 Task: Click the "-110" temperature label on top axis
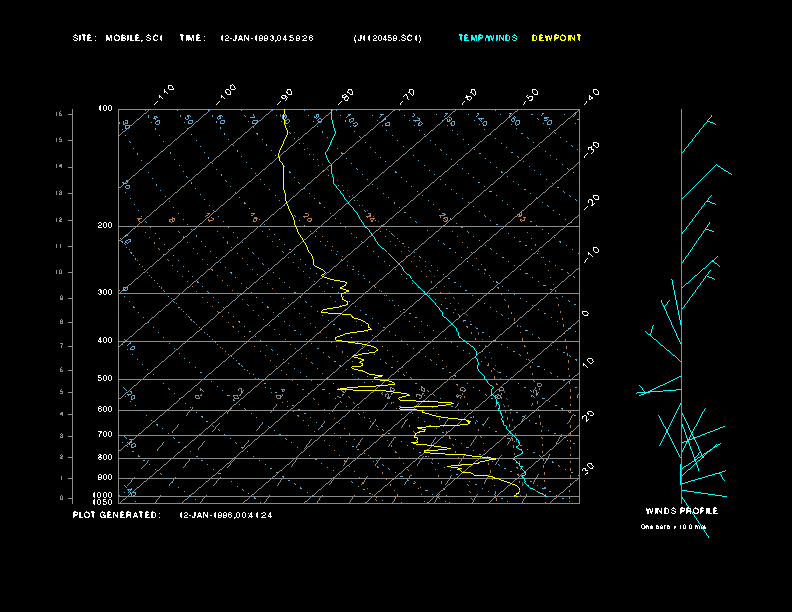click(164, 95)
